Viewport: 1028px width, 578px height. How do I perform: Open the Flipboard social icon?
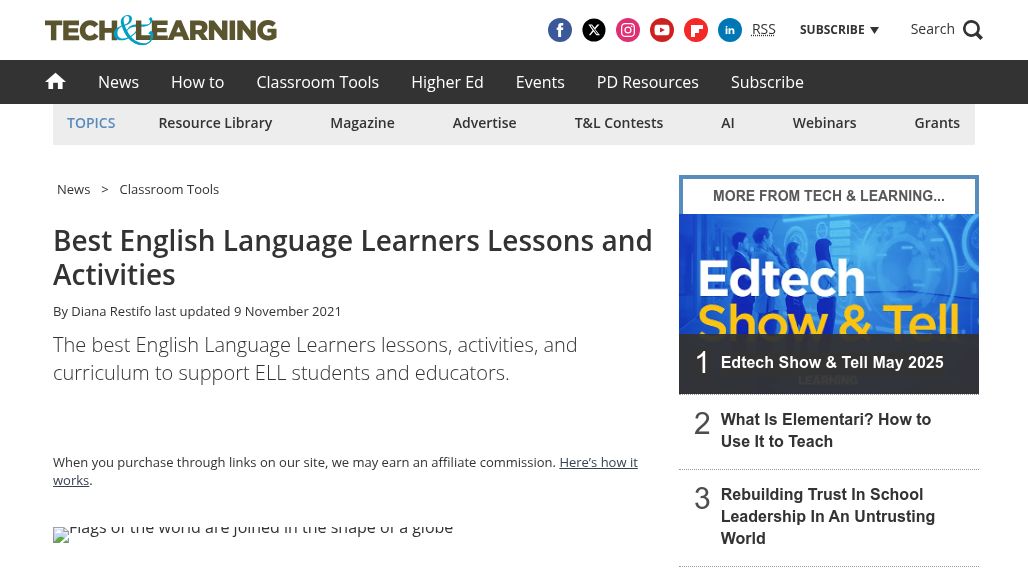pyautogui.click(x=696, y=30)
